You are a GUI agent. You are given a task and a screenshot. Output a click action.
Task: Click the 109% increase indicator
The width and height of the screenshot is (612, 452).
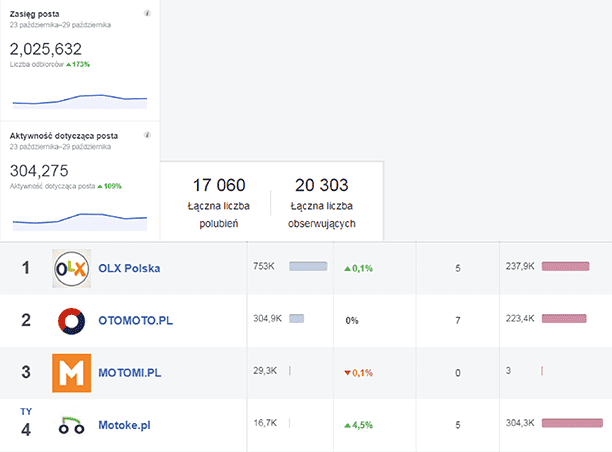110,186
